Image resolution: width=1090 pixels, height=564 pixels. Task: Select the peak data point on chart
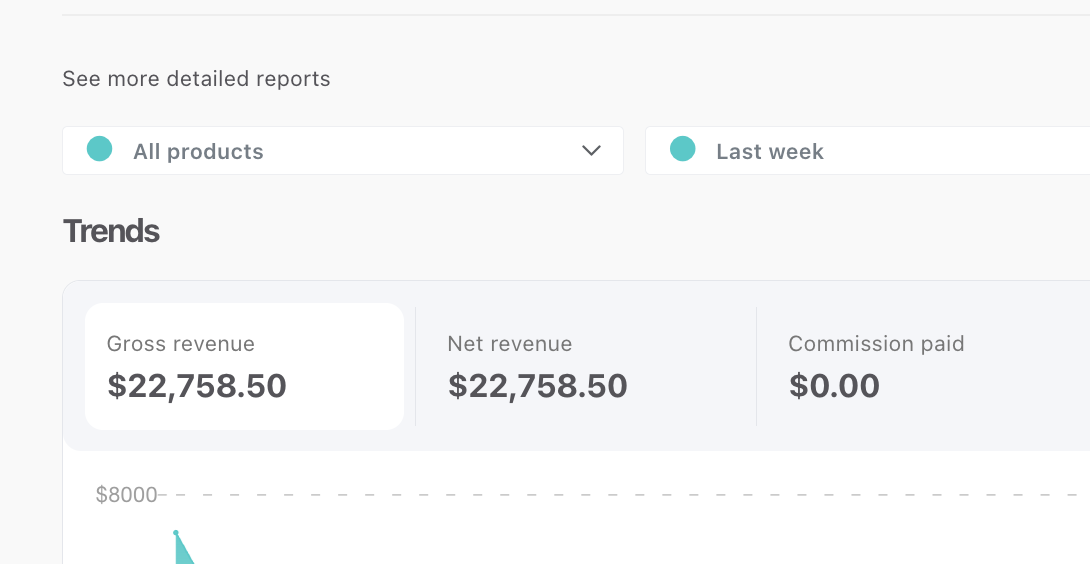point(176,533)
